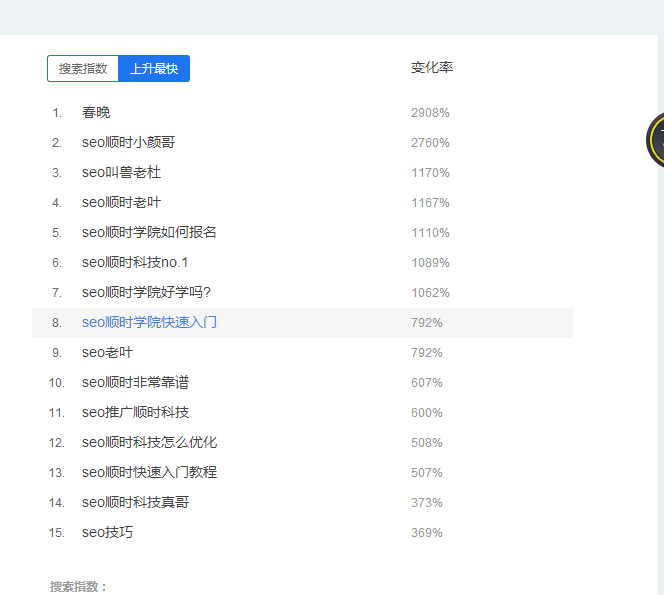The image size is (664, 595).
Task: Click highlighted seo顺时学院快速入门 link
Action: point(149,323)
